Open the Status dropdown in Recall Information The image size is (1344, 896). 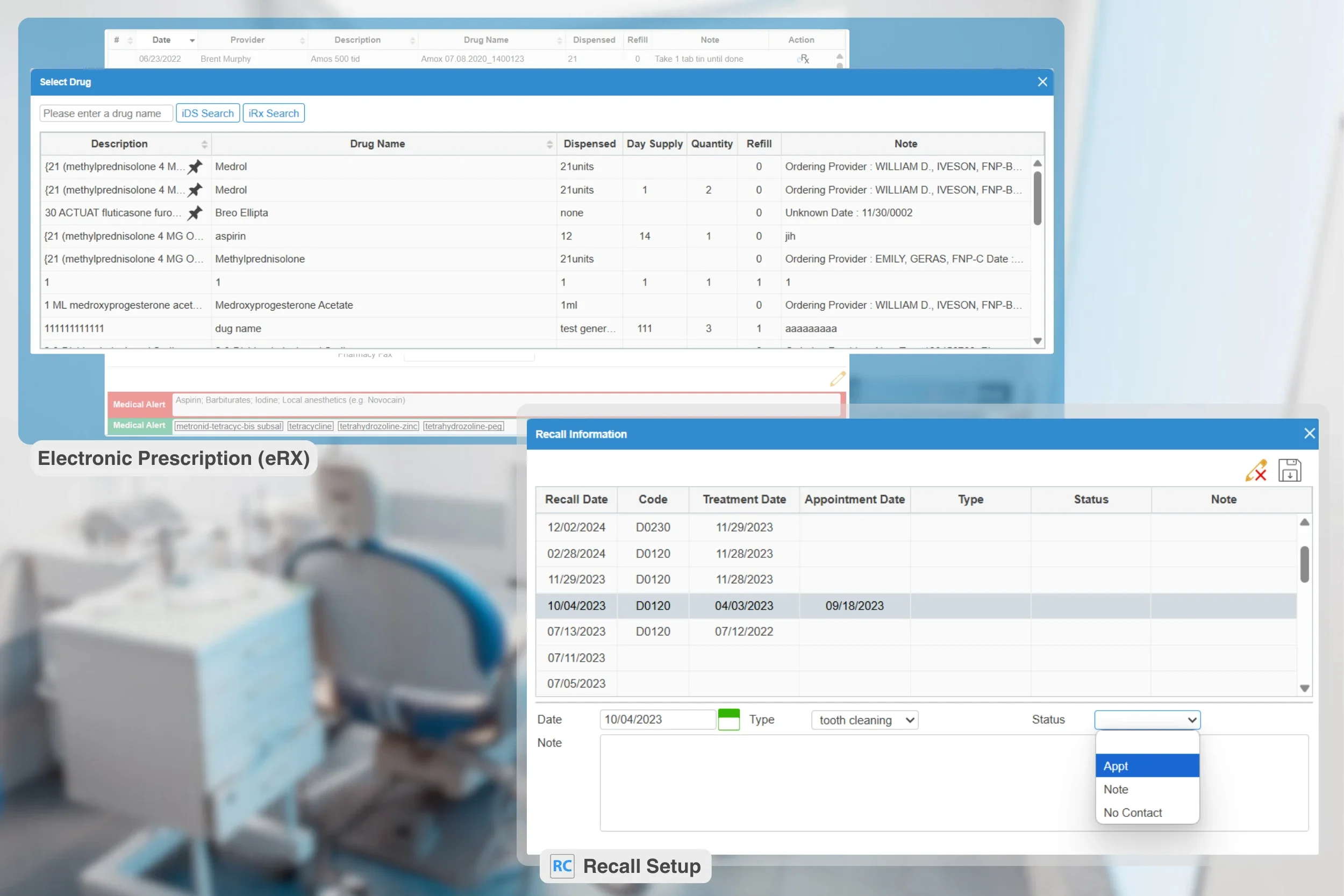pyautogui.click(x=1146, y=719)
